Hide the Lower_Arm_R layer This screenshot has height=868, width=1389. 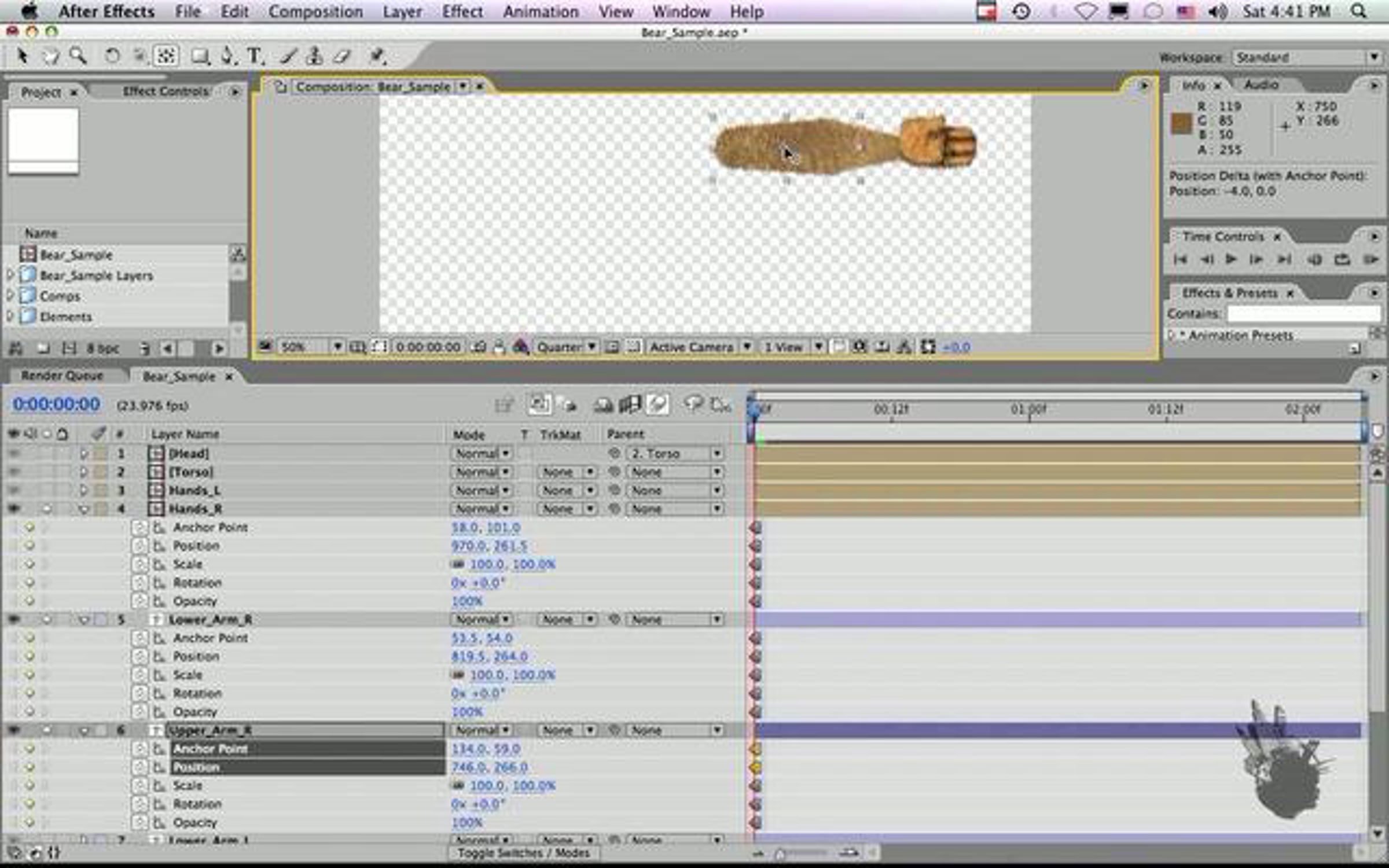(13, 620)
